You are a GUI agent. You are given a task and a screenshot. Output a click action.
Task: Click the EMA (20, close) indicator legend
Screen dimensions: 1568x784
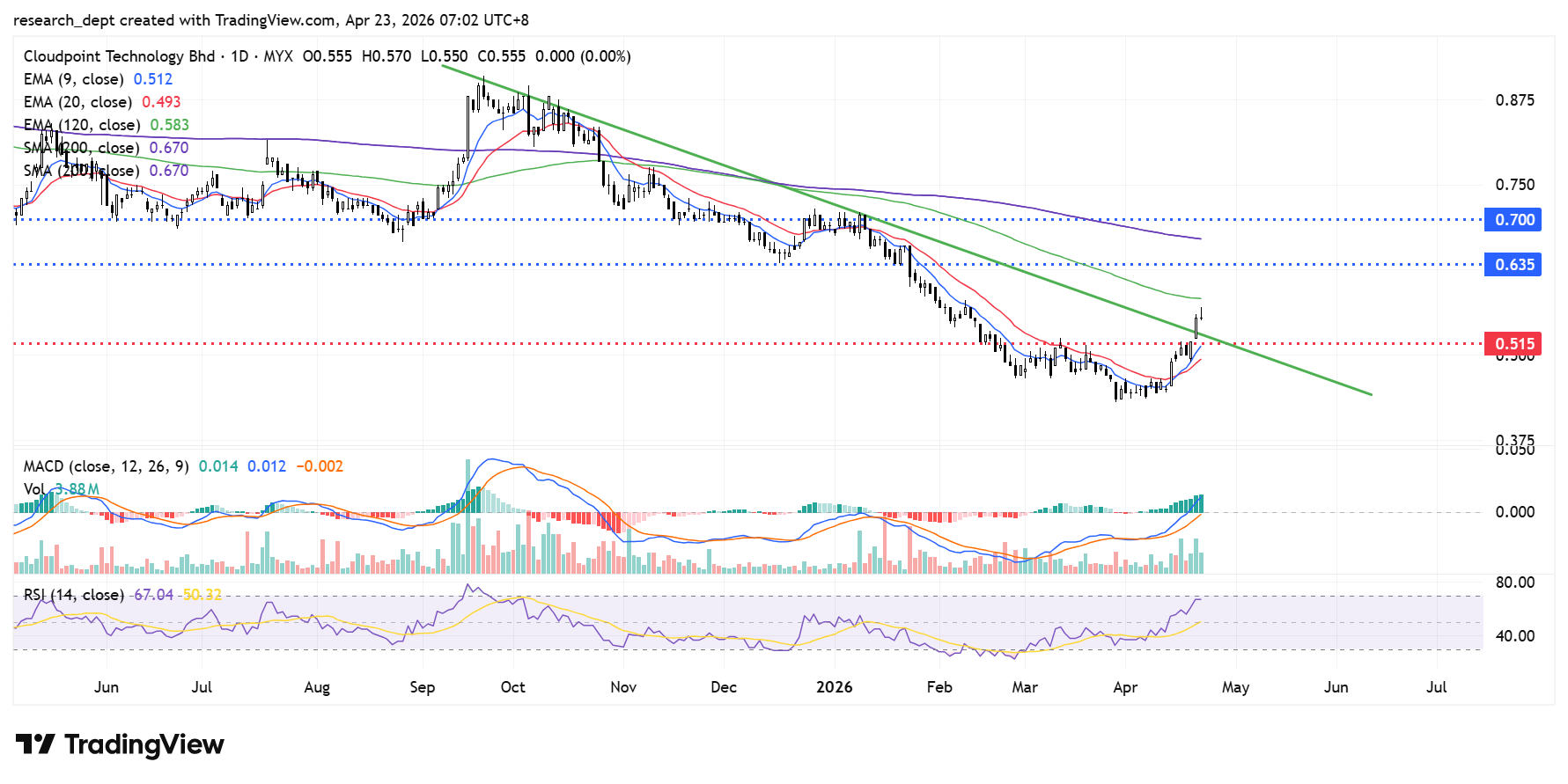point(77,102)
